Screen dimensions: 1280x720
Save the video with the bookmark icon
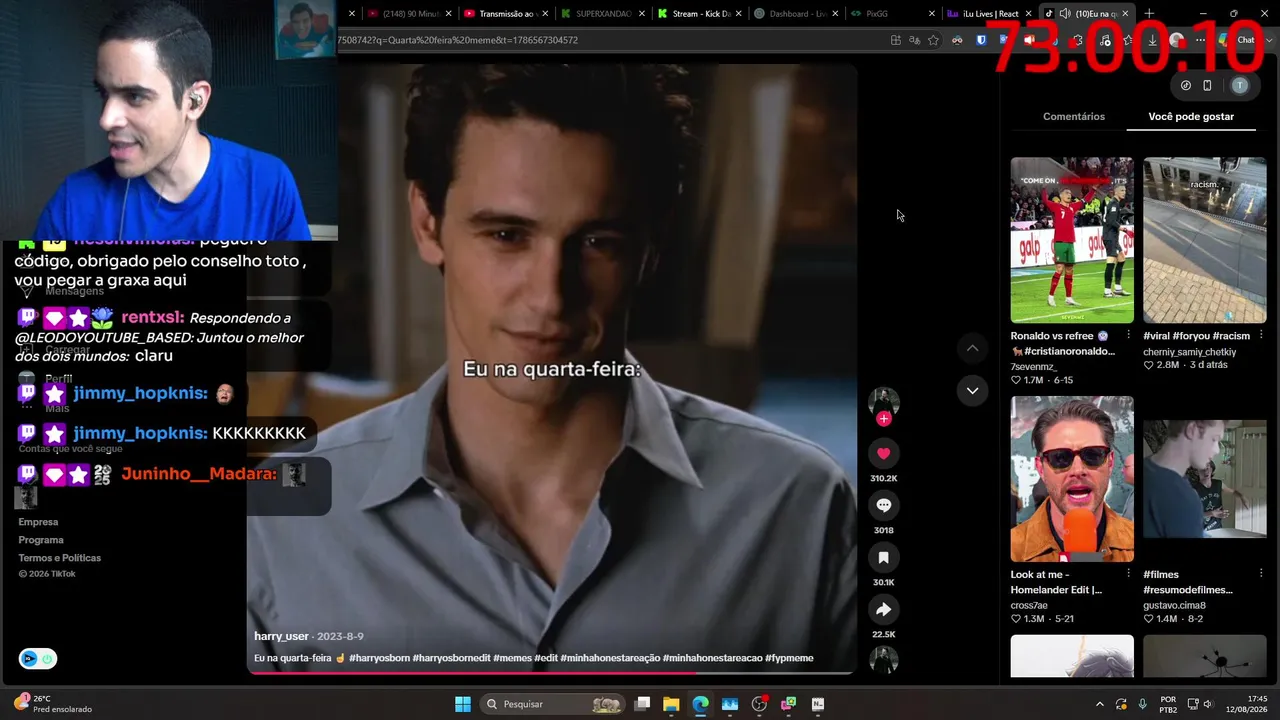pyautogui.click(x=883, y=557)
